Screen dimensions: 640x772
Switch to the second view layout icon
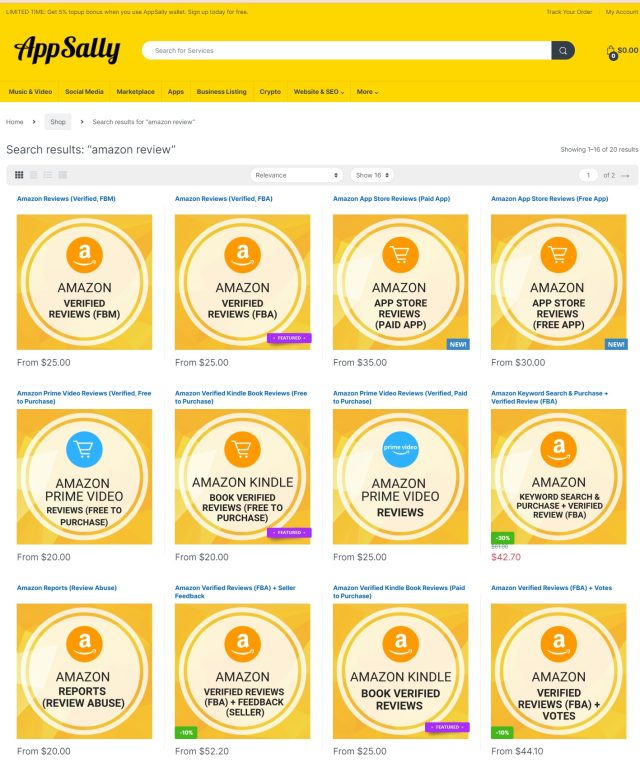(33, 175)
